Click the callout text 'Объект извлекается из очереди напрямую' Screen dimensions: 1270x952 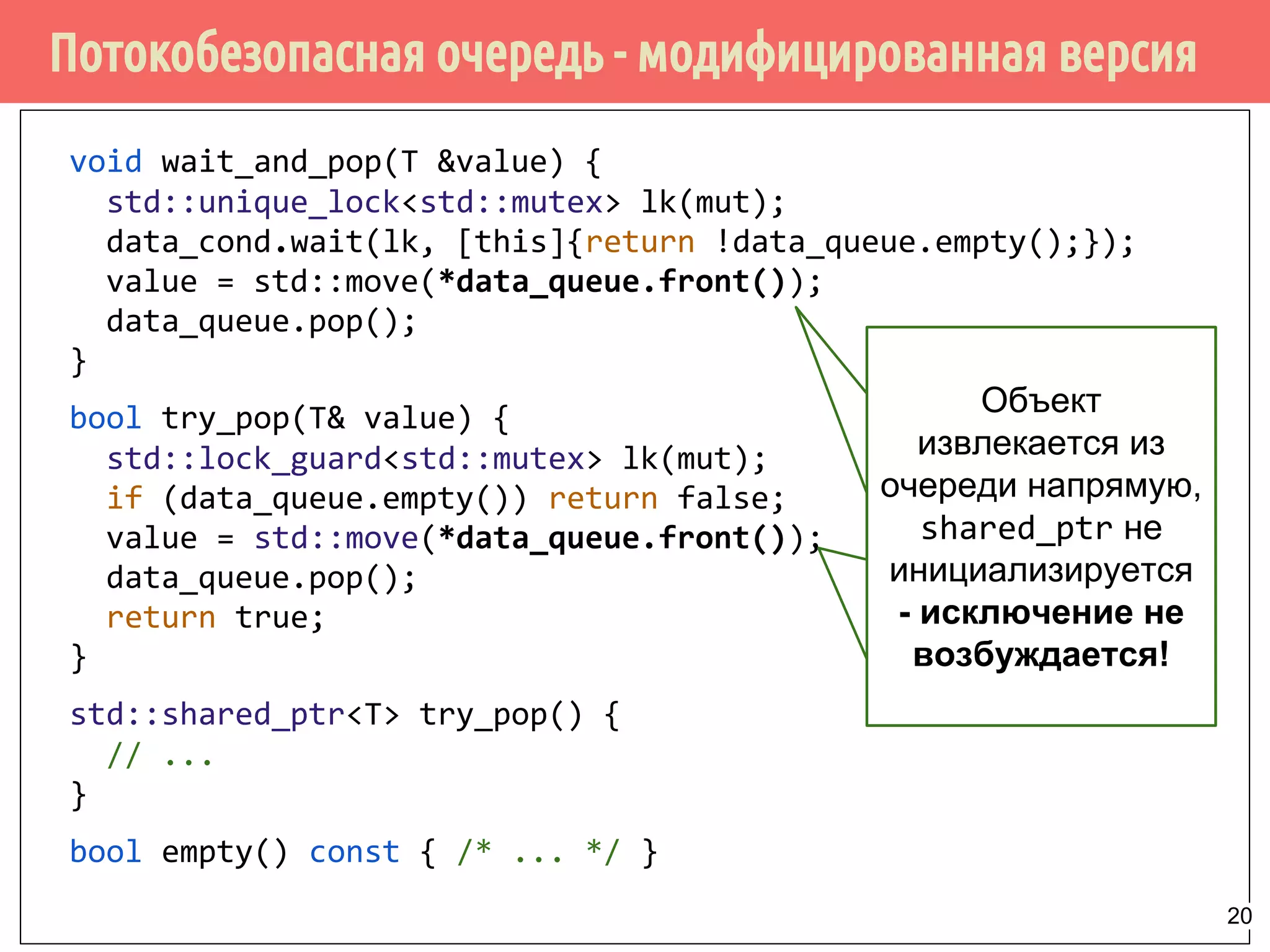[1041, 443]
